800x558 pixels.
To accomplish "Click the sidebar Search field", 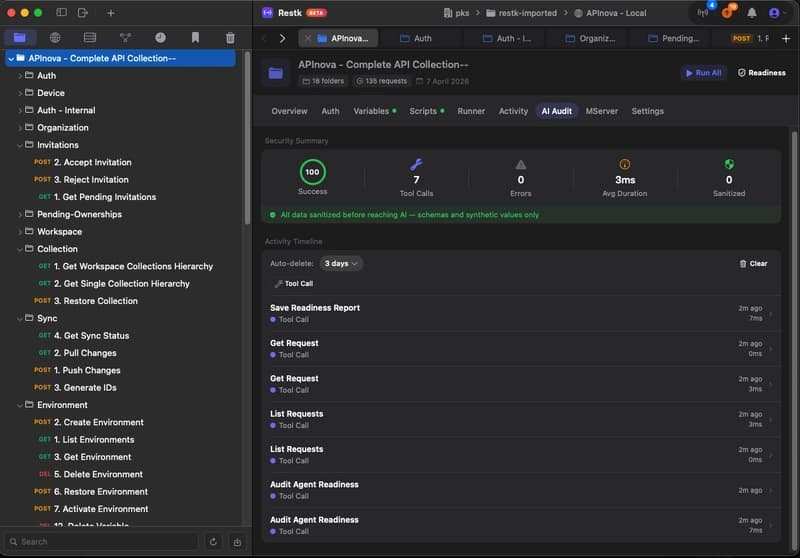I will [102, 542].
